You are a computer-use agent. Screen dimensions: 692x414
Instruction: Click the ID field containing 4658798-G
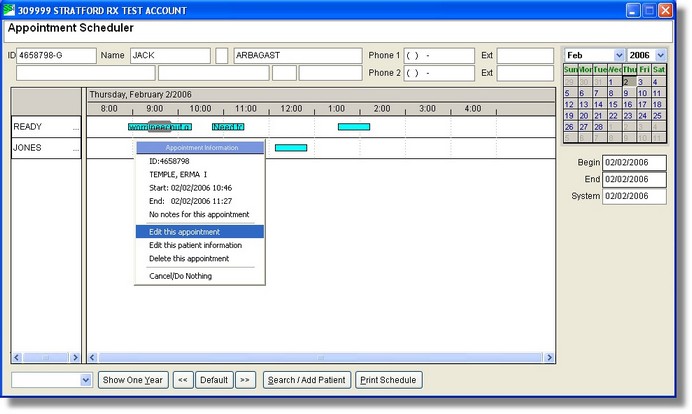pyautogui.click(x=56, y=56)
